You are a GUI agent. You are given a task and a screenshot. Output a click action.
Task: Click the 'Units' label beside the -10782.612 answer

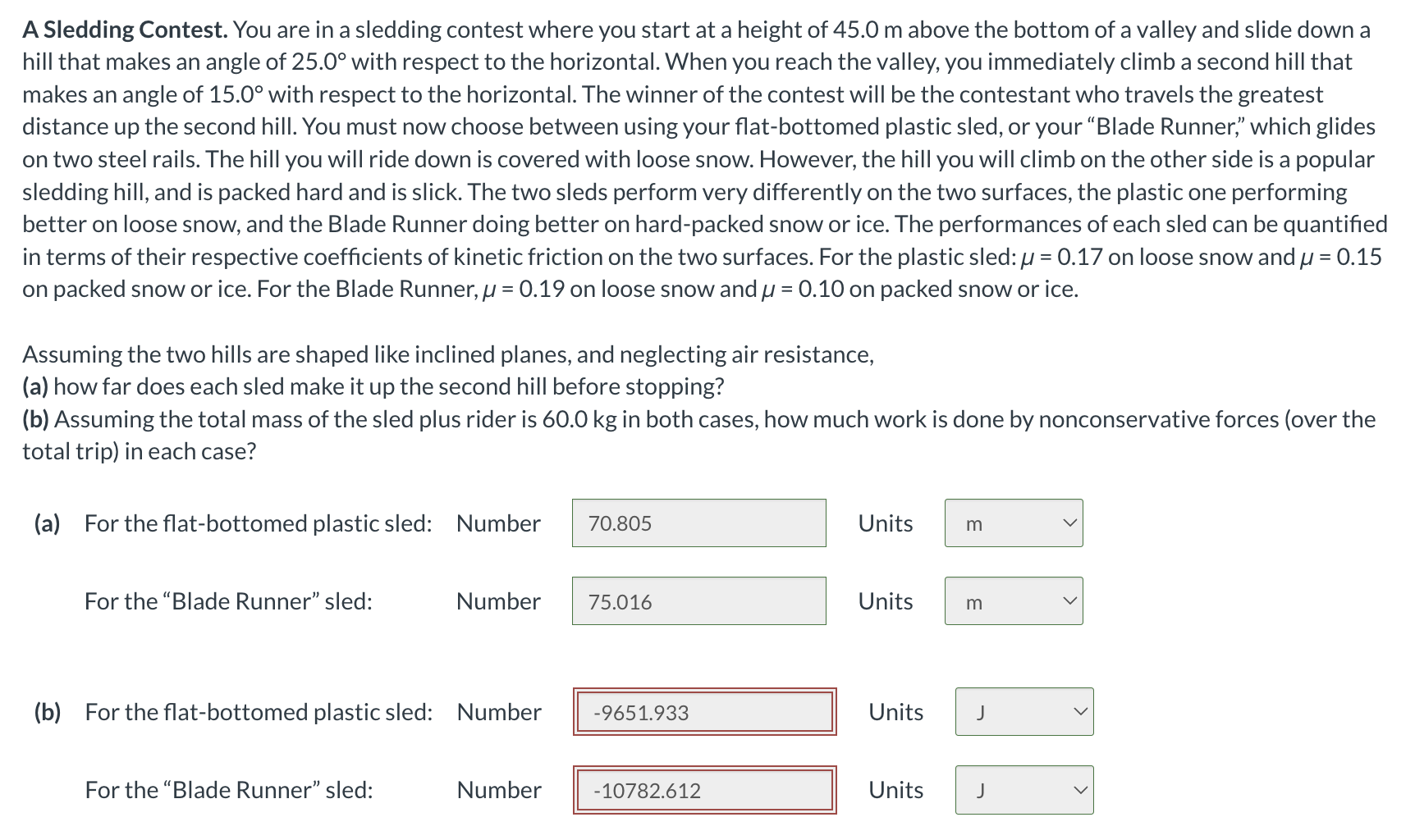895,790
